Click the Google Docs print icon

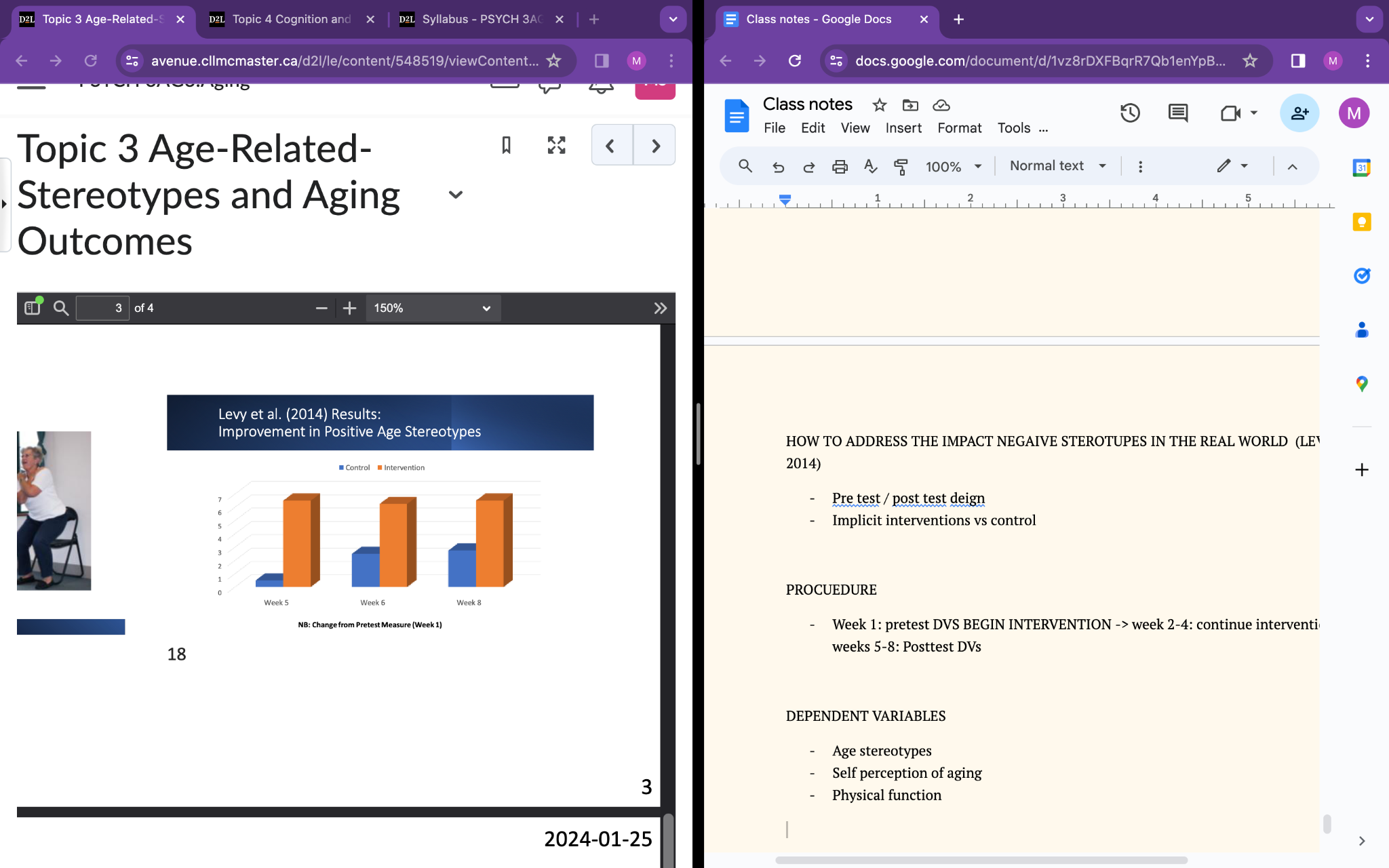[840, 167]
